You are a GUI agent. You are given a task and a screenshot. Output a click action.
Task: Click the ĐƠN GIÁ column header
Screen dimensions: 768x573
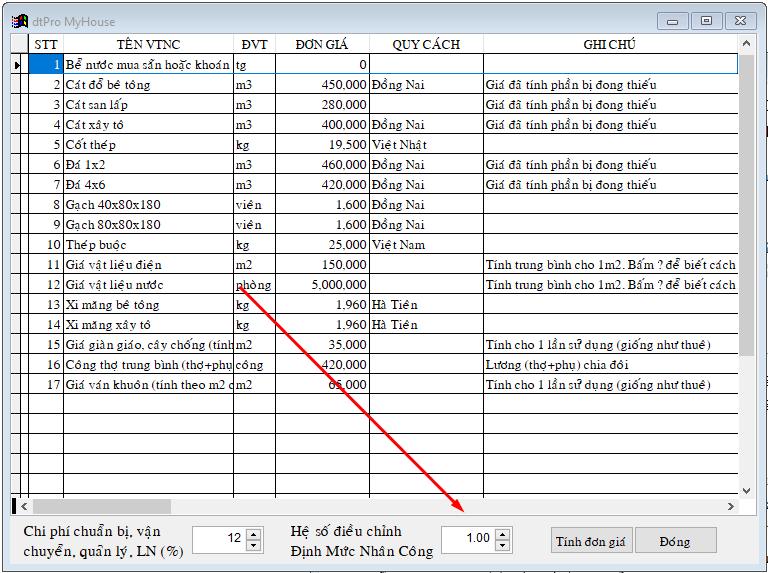pos(322,44)
